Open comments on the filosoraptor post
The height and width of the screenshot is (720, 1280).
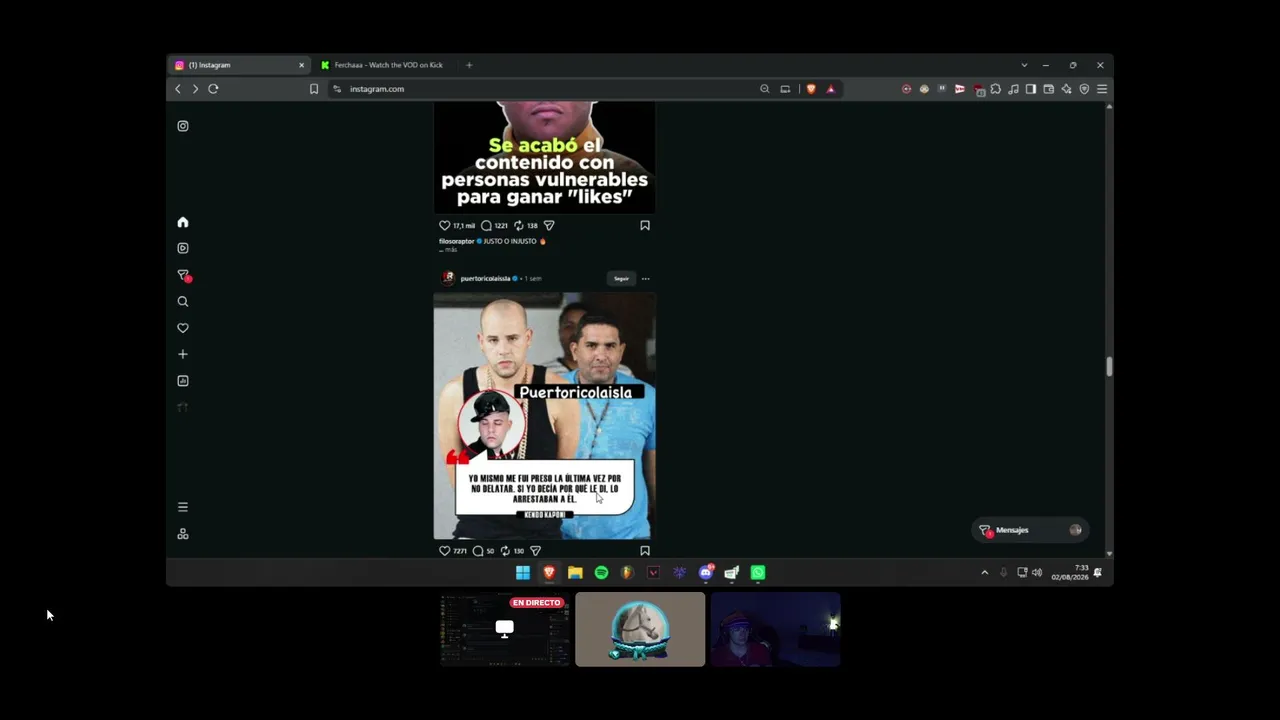486,226
